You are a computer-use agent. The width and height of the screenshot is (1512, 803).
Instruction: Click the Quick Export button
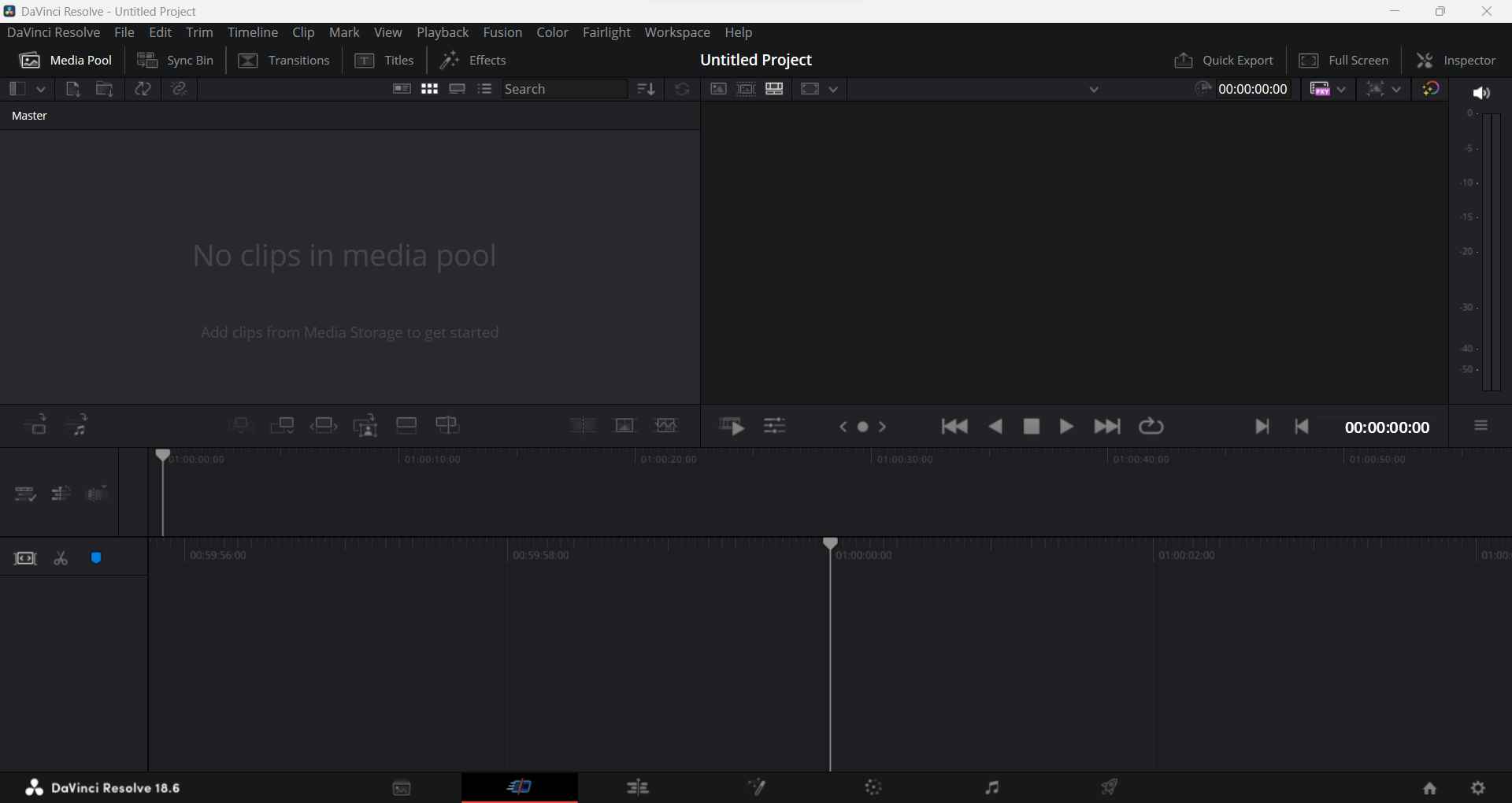click(x=1224, y=61)
